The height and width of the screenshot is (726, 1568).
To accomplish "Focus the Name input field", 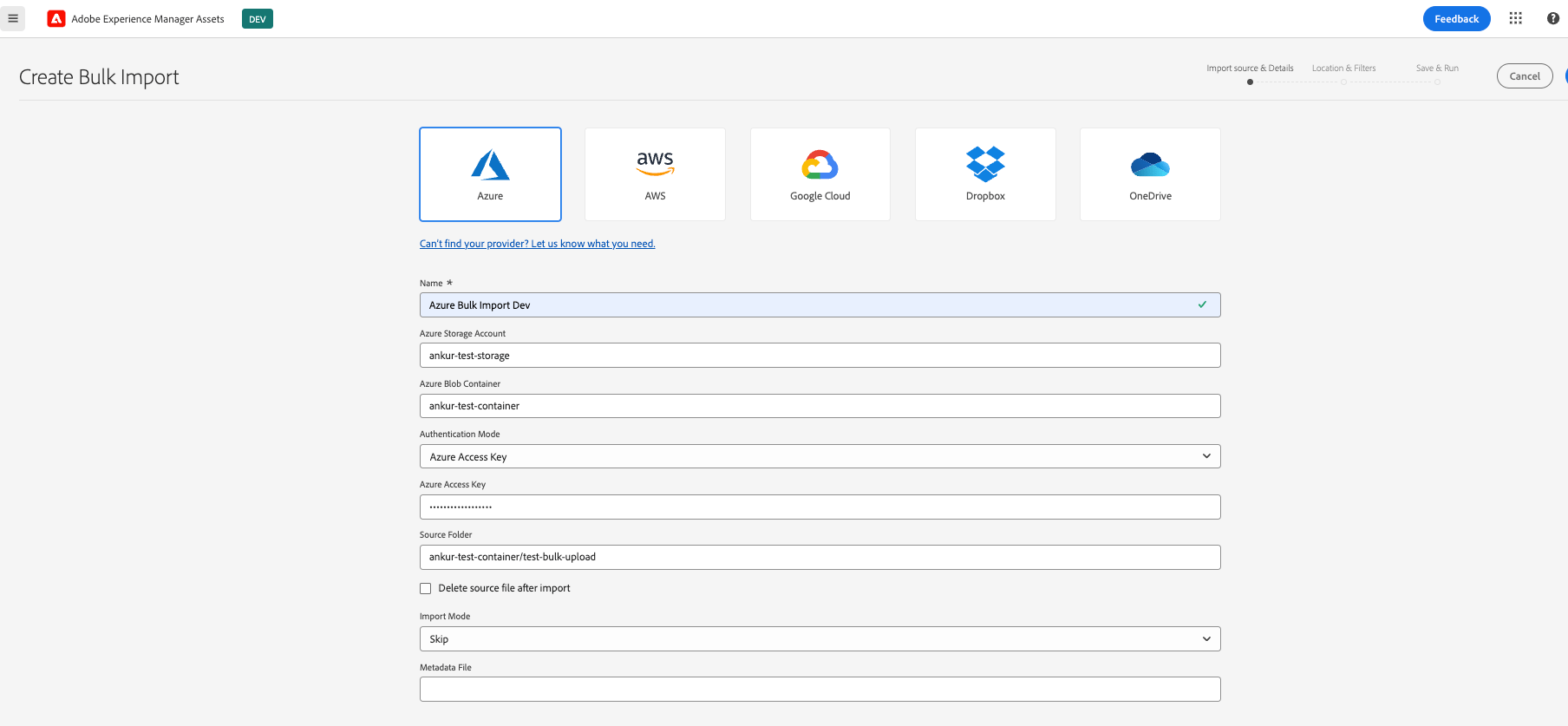I will [x=820, y=305].
